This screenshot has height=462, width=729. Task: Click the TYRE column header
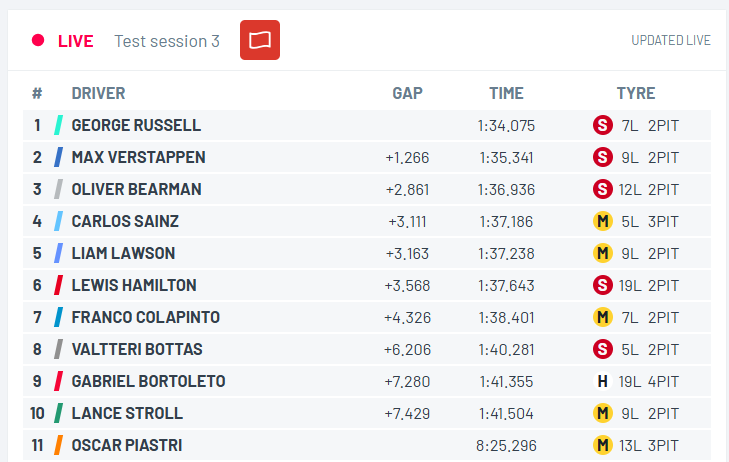(x=635, y=94)
